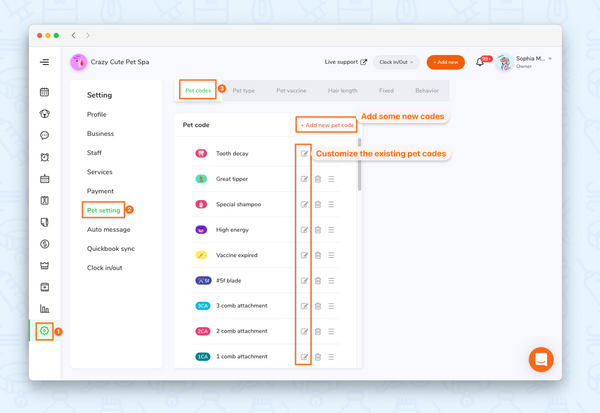
Task: Switch to the Hair length tab
Action: 341,91
